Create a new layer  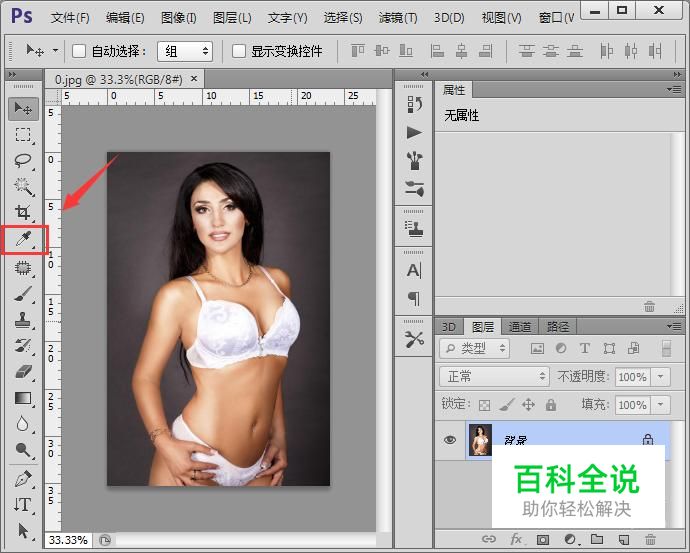tap(624, 539)
